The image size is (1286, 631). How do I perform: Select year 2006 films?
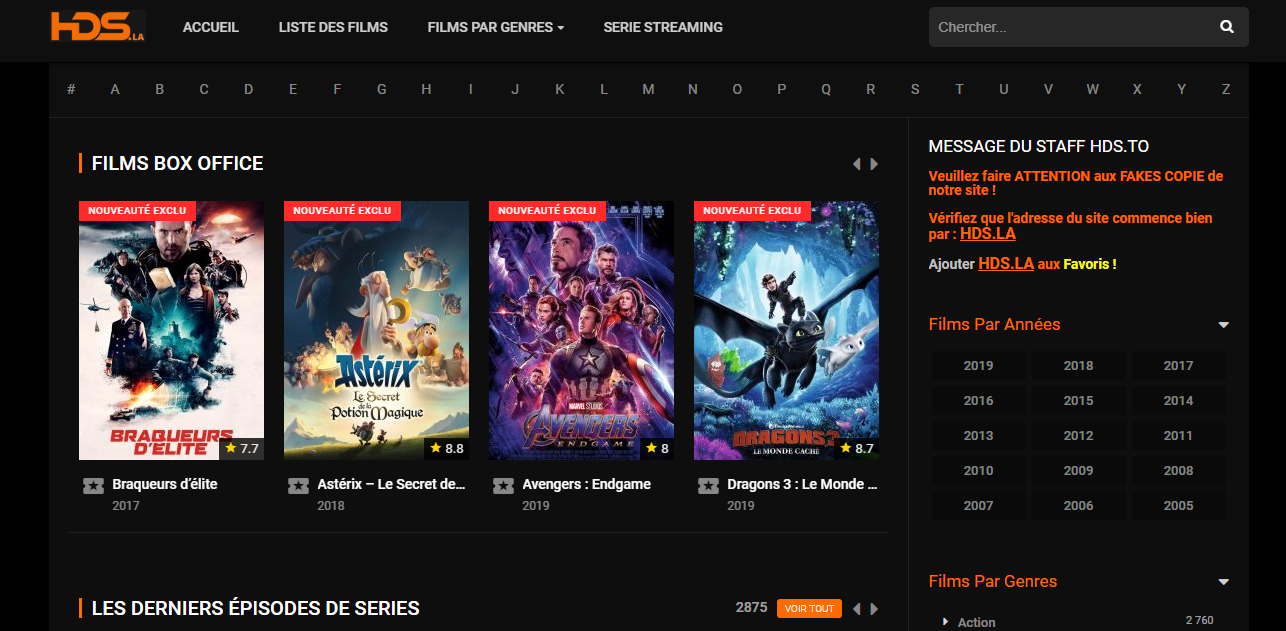pyautogui.click(x=1078, y=506)
